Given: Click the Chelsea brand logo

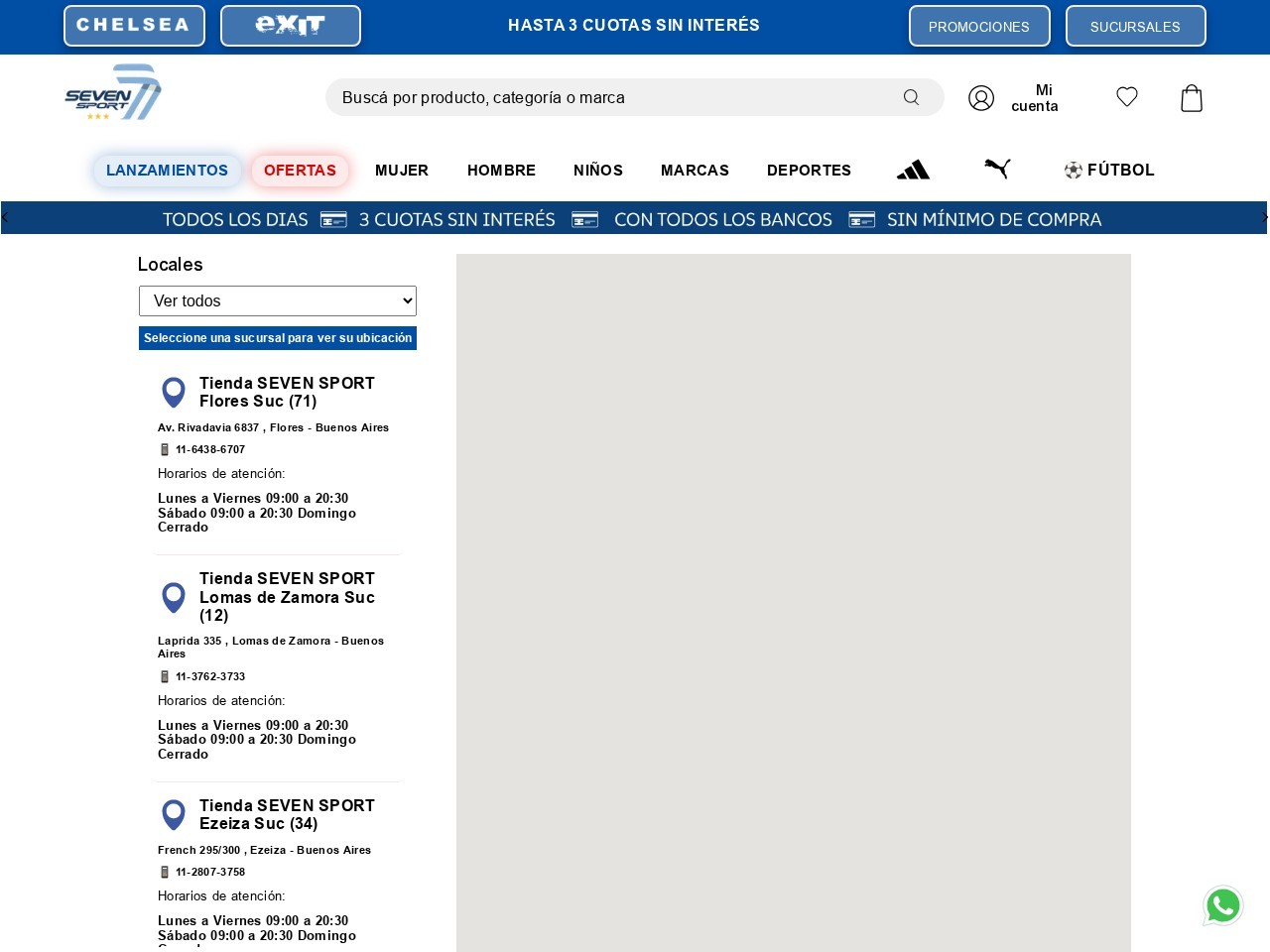Looking at the screenshot, I should point(134,26).
